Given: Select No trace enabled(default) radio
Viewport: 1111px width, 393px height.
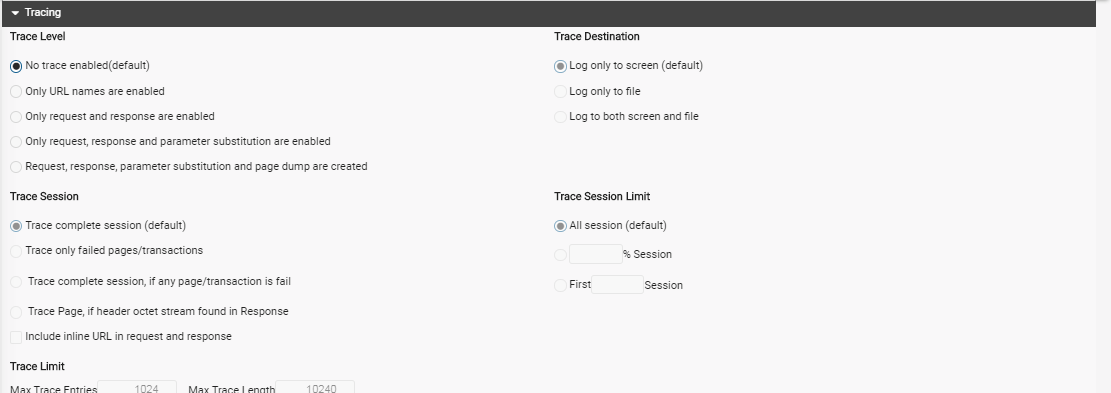Looking at the screenshot, I should tap(16, 67).
